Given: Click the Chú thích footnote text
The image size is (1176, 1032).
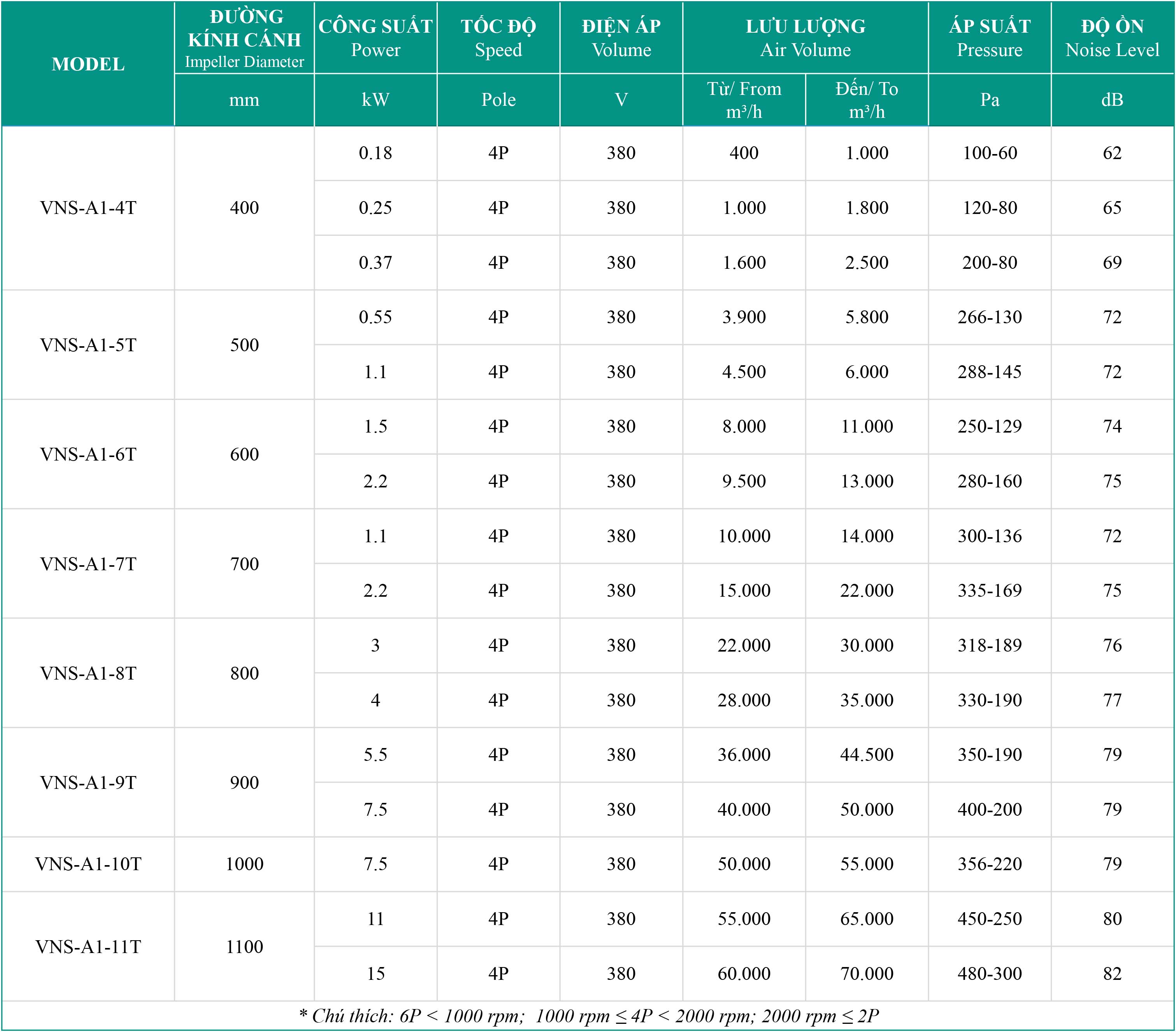Looking at the screenshot, I should [588, 1016].
